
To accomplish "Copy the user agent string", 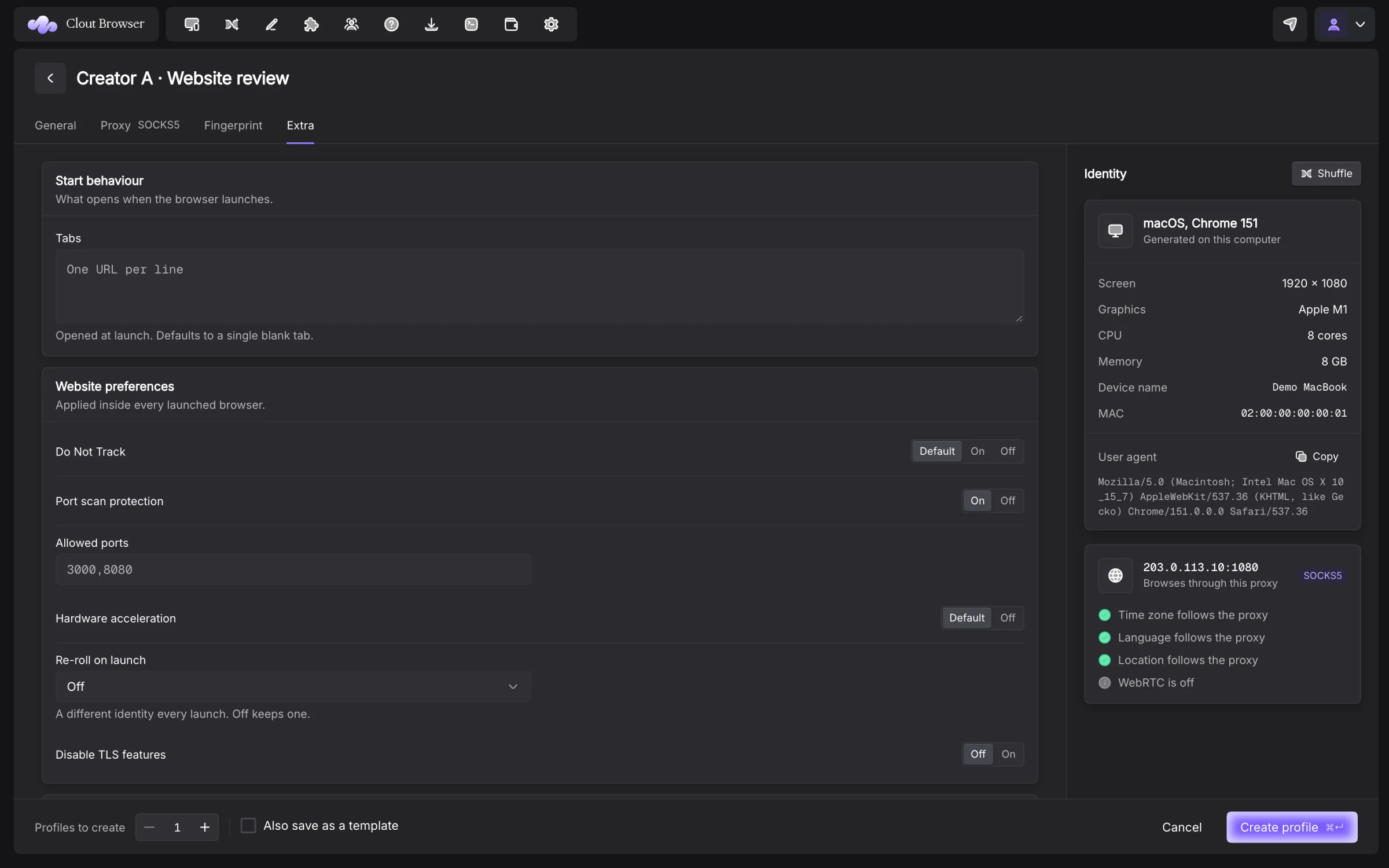I will [x=1317, y=457].
